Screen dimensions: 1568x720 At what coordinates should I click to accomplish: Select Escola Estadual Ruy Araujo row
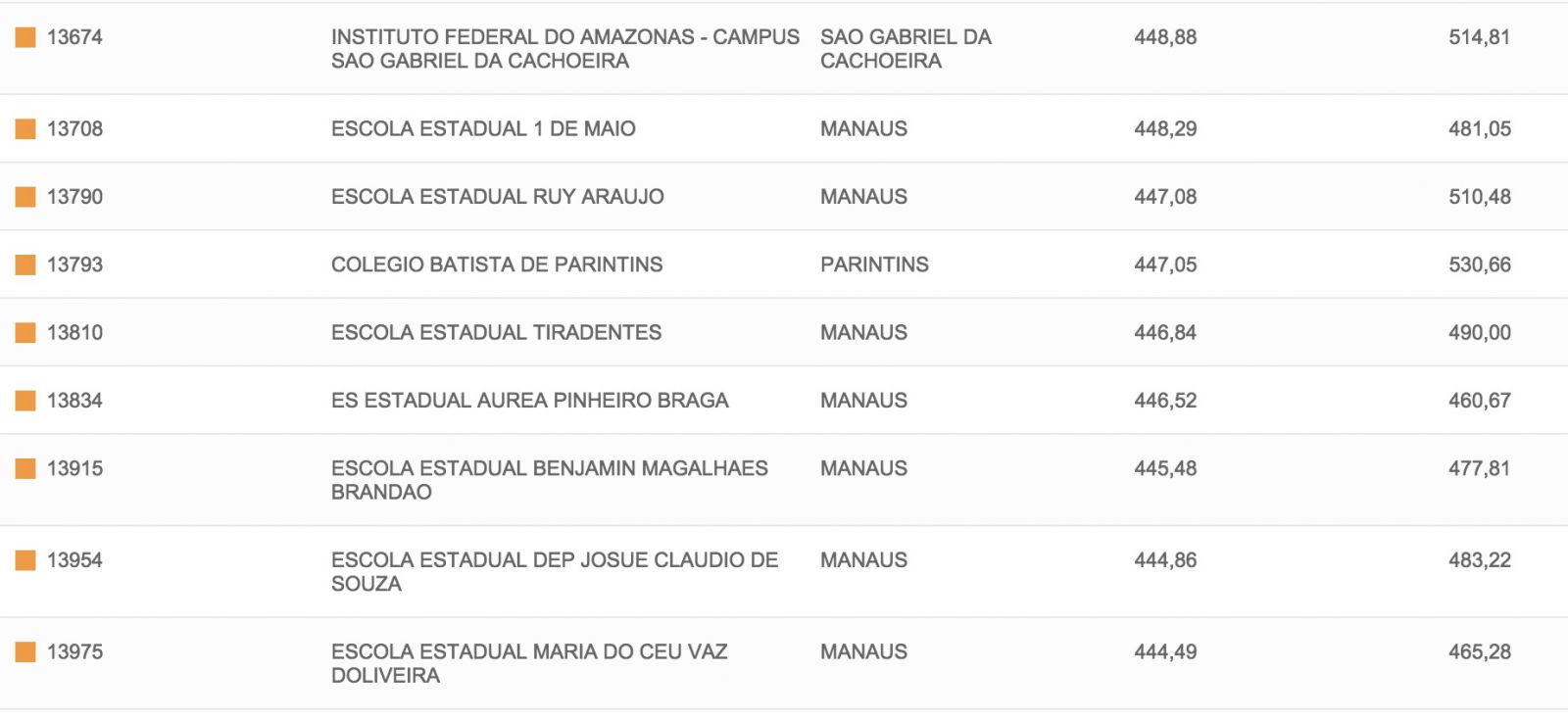click(497, 197)
